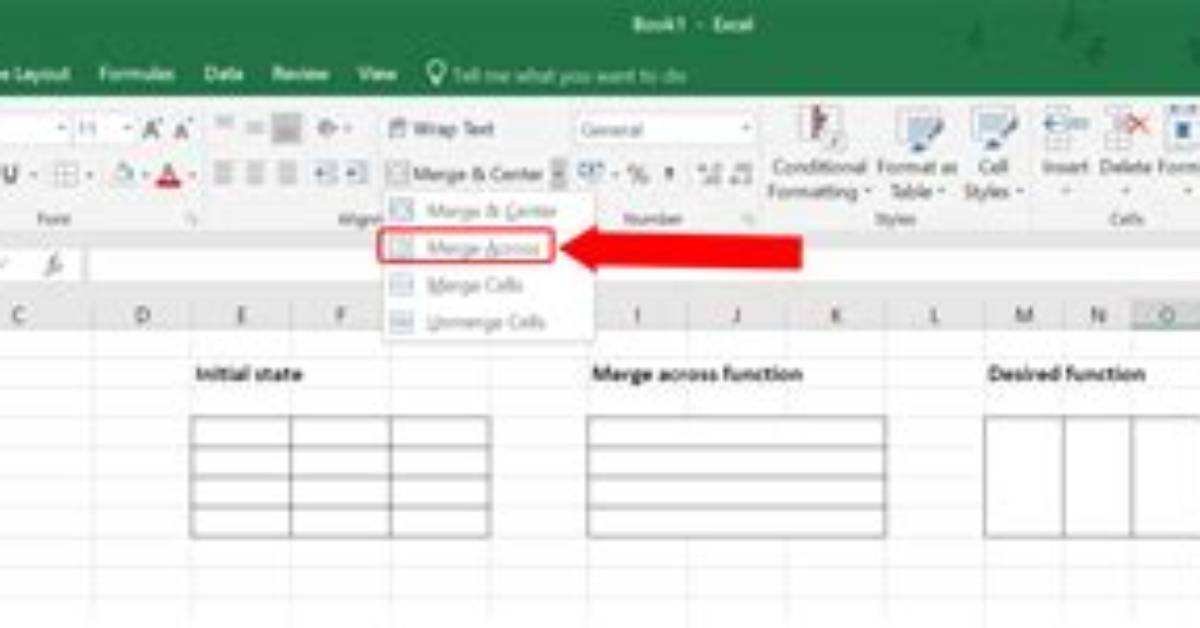The image size is (1200, 628).
Task: Click Increase Decimal icon
Action: click(x=709, y=175)
